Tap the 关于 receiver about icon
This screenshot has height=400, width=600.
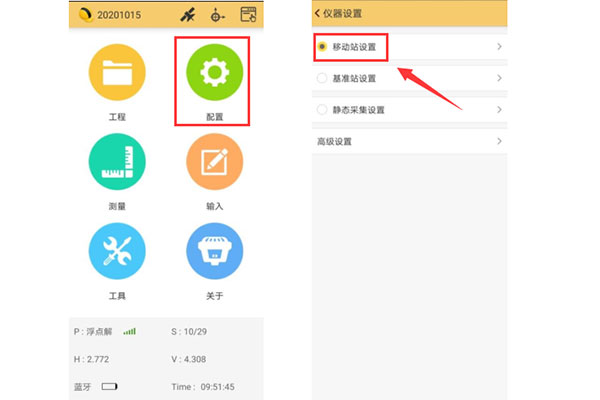(213, 251)
